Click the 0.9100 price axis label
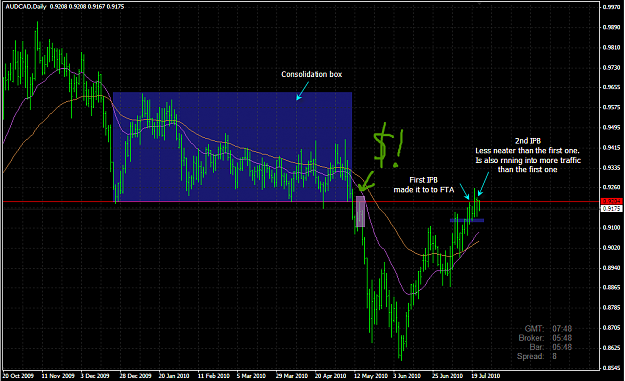This screenshot has height=381, width=625. point(611,228)
